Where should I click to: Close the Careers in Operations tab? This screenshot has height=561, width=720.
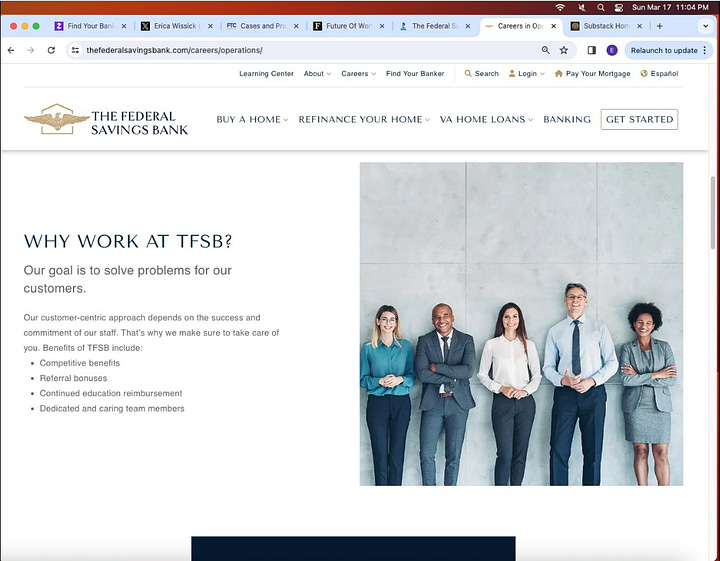[x=554, y=26]
